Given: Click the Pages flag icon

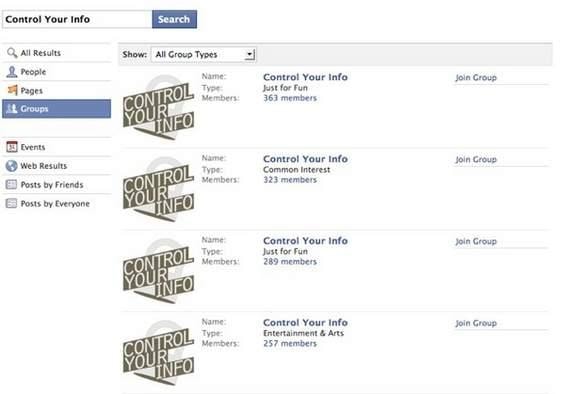Looking at the screenshot, I should click(x=12, y=90).
